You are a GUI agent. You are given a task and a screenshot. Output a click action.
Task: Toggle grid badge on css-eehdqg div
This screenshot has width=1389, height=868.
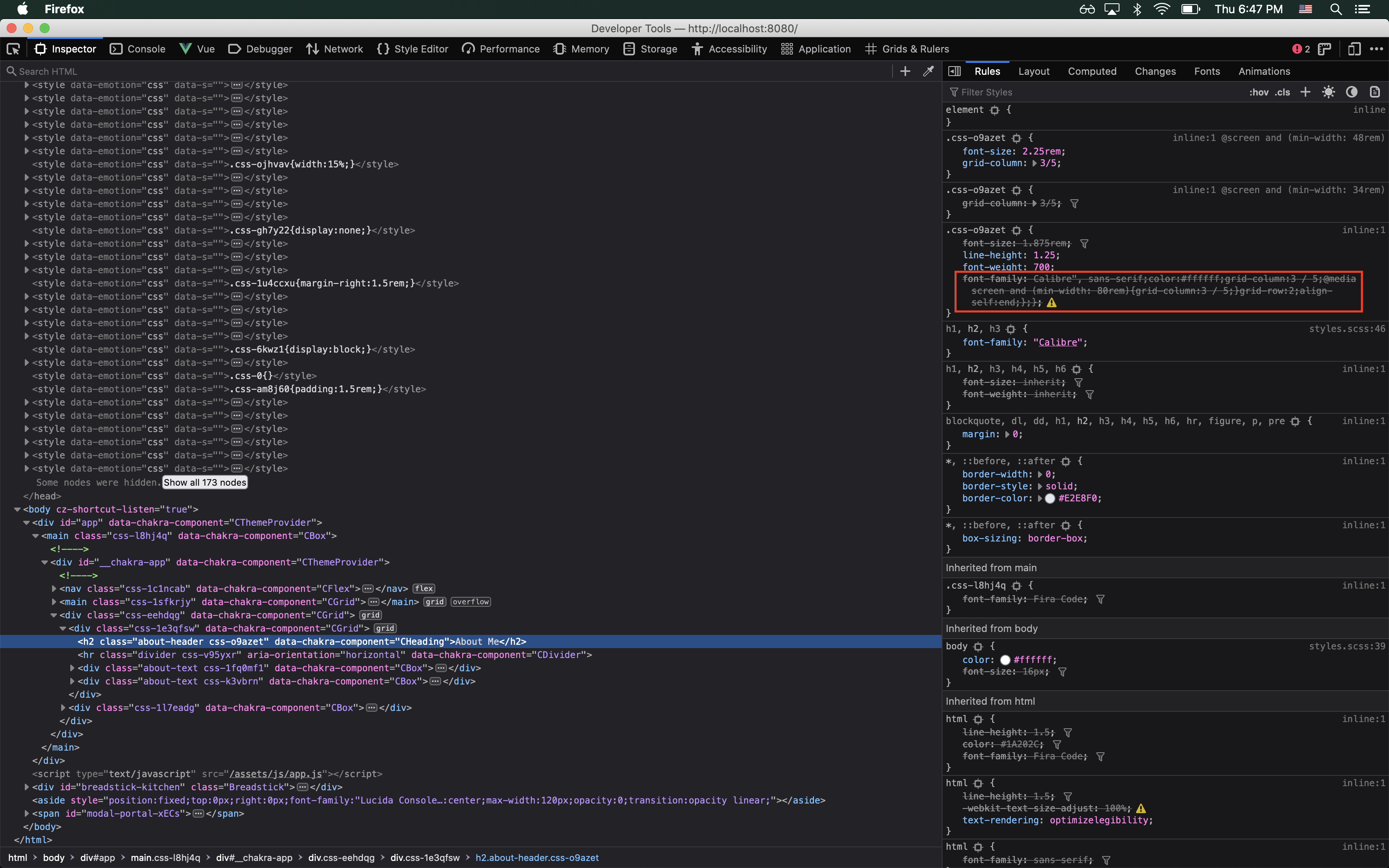pos(370,615)
